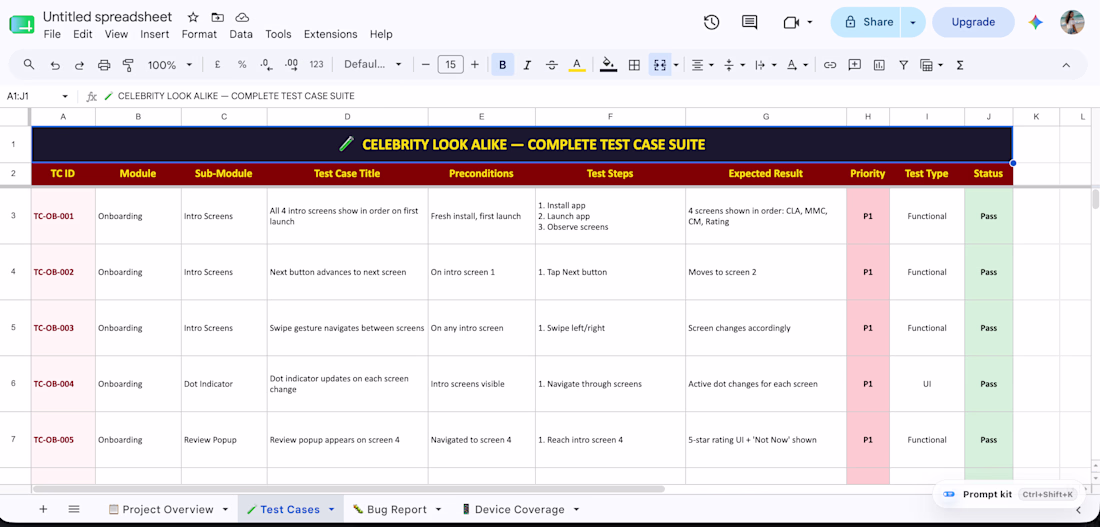Image resolution: width=1100 pixels, height=527 pixels.
Task: Insert link from toolbar
Action: (830, 65)
